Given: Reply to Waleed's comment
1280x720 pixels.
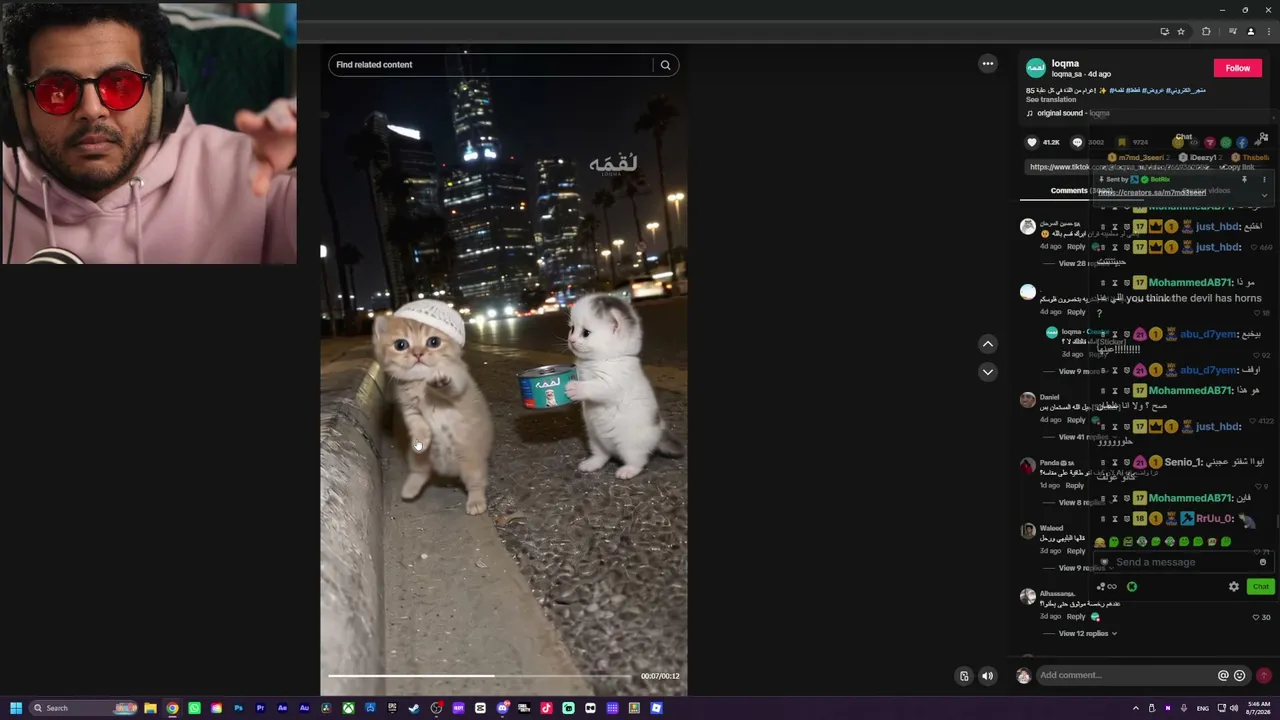Looking at the screenshot, I should tap(1076, 551).
